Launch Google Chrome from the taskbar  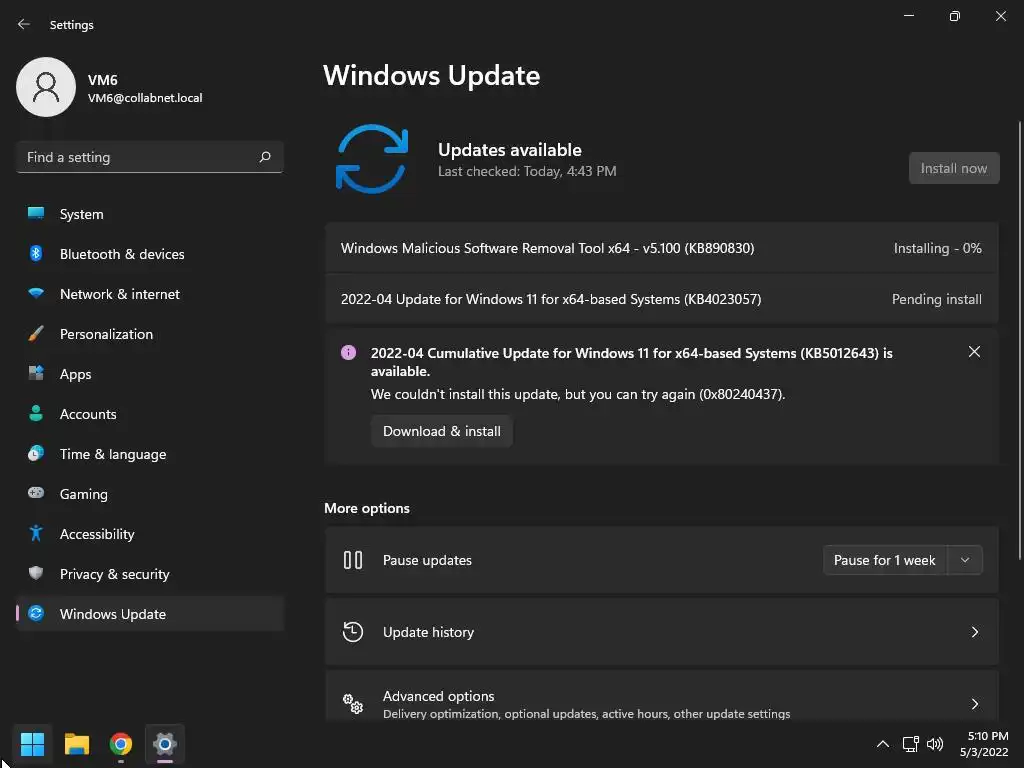click(x=121, y=744)
